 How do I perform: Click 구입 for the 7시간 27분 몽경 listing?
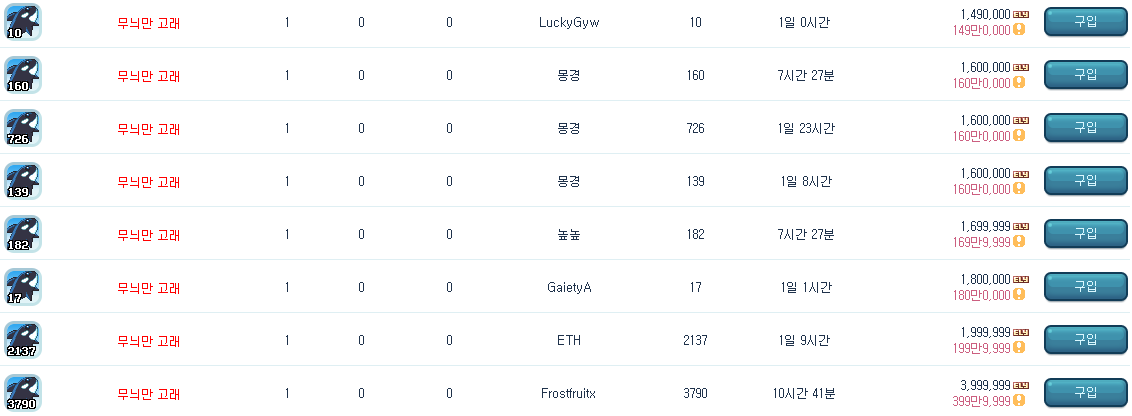[x=1085, y=74]
